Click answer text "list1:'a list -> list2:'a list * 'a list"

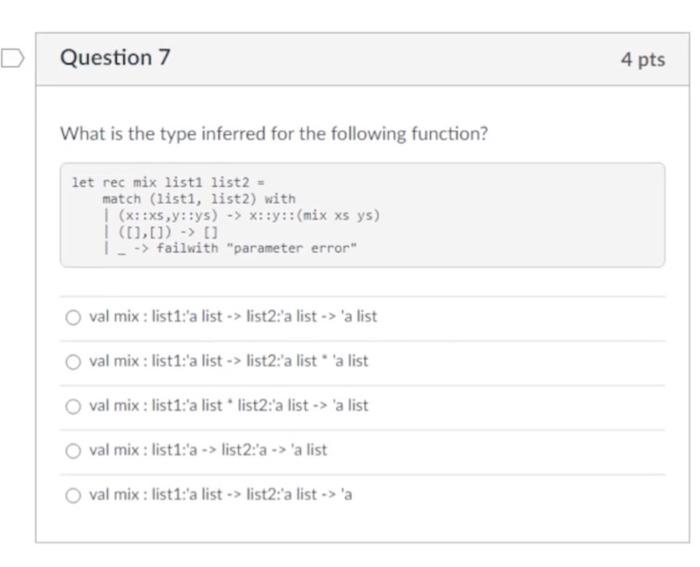pyautogui.click(x=228, y=361)
